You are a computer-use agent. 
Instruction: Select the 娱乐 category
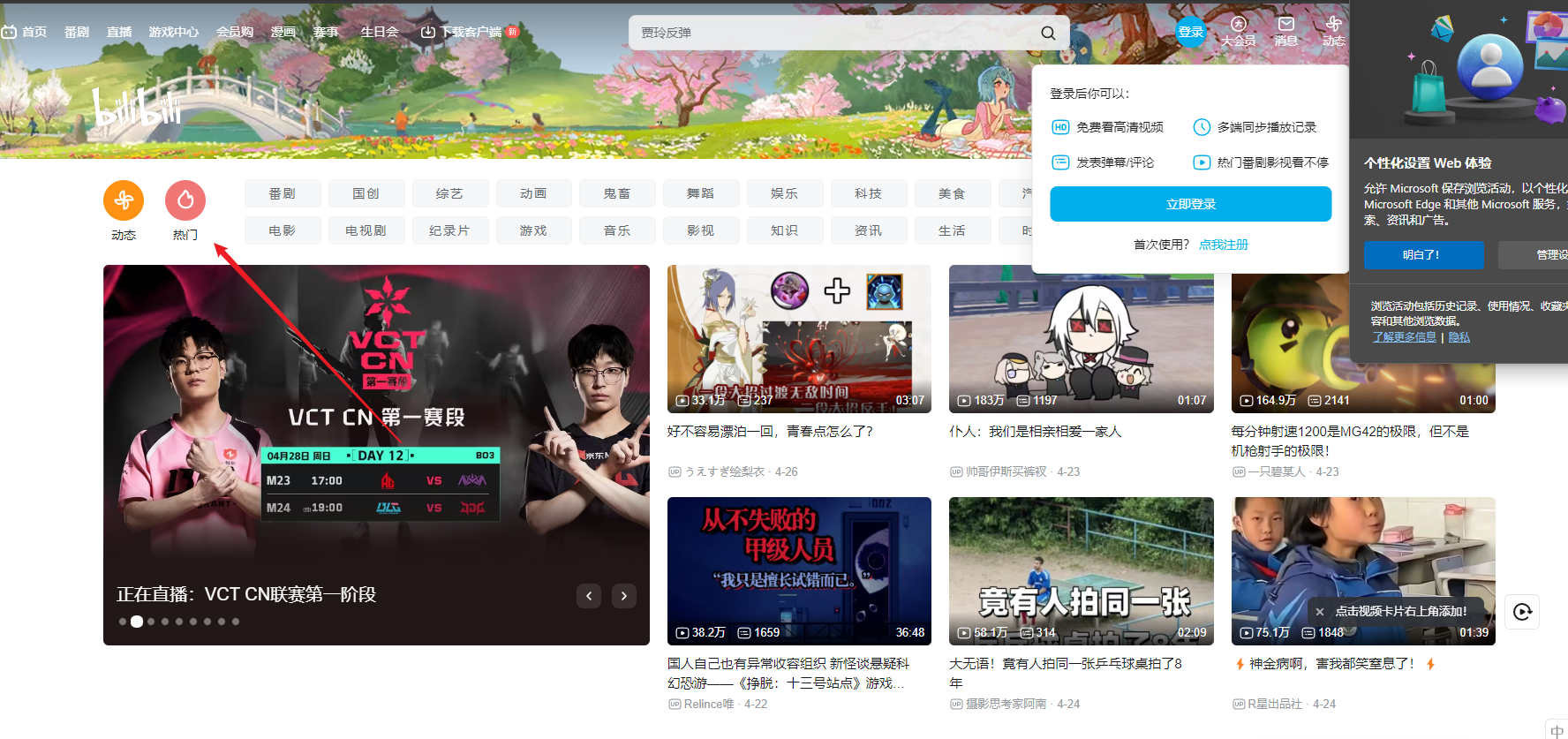785,193
